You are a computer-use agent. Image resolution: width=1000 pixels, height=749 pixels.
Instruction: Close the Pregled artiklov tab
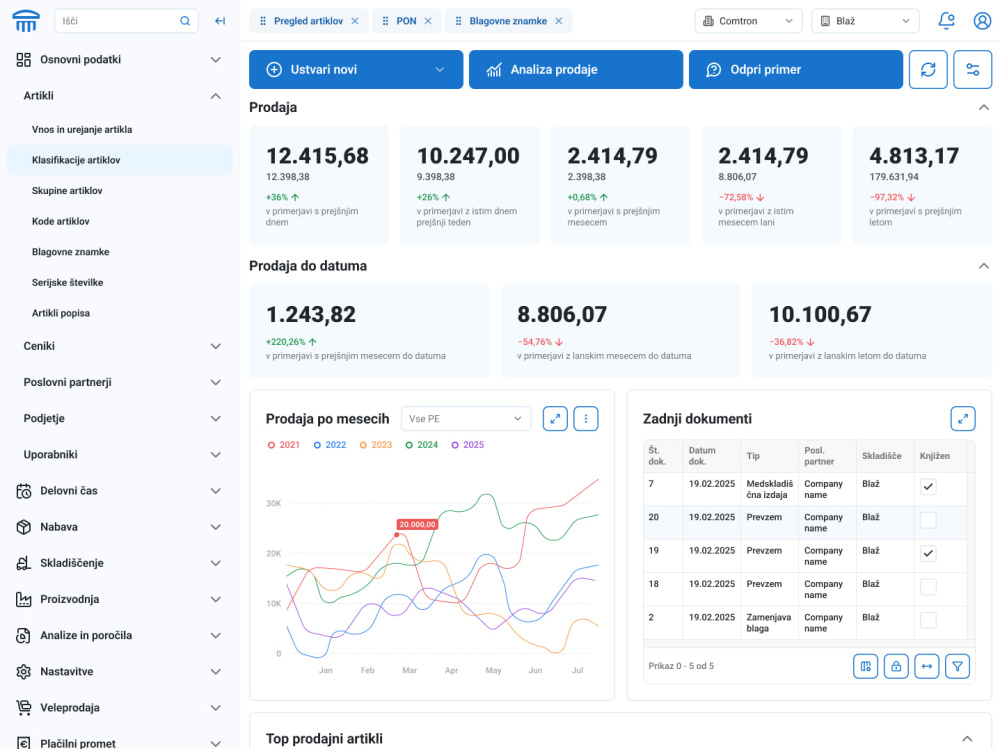tap(355, 21)
